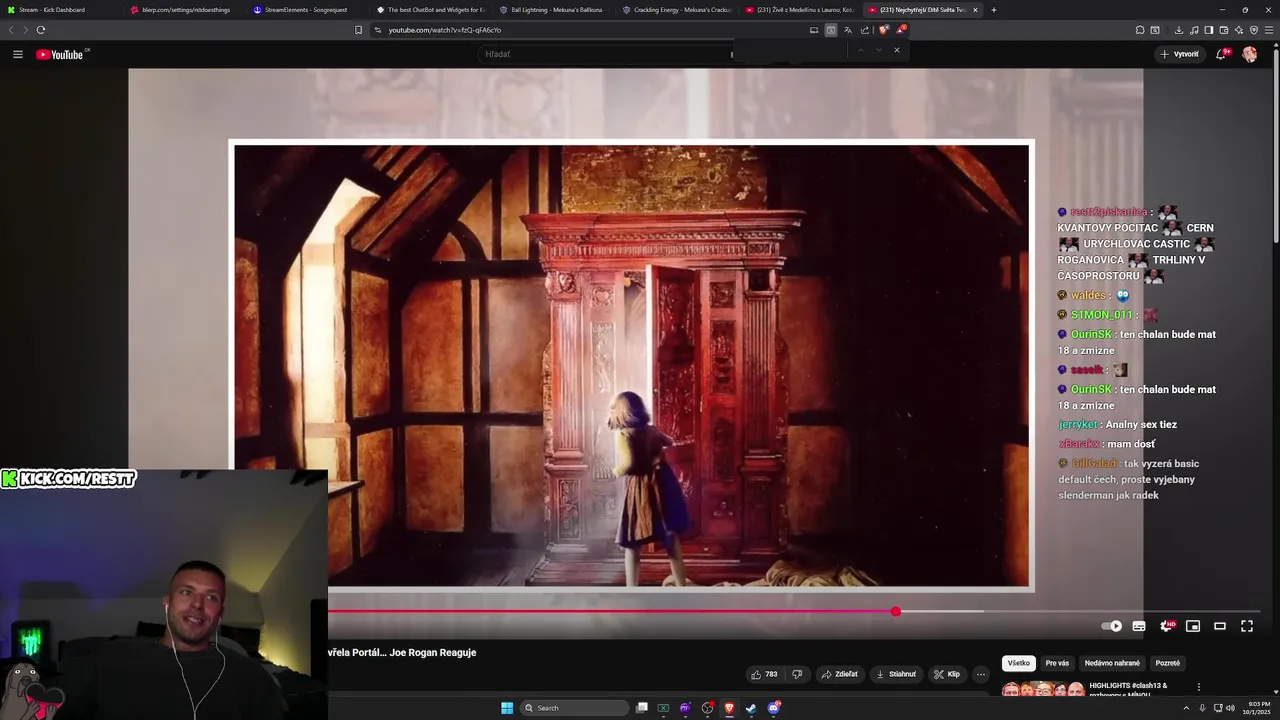Image resolution: width=1280 pixels, height=720 pixels.
Task: Open Steam from the taskbar
Action: [x=751, y=708]
